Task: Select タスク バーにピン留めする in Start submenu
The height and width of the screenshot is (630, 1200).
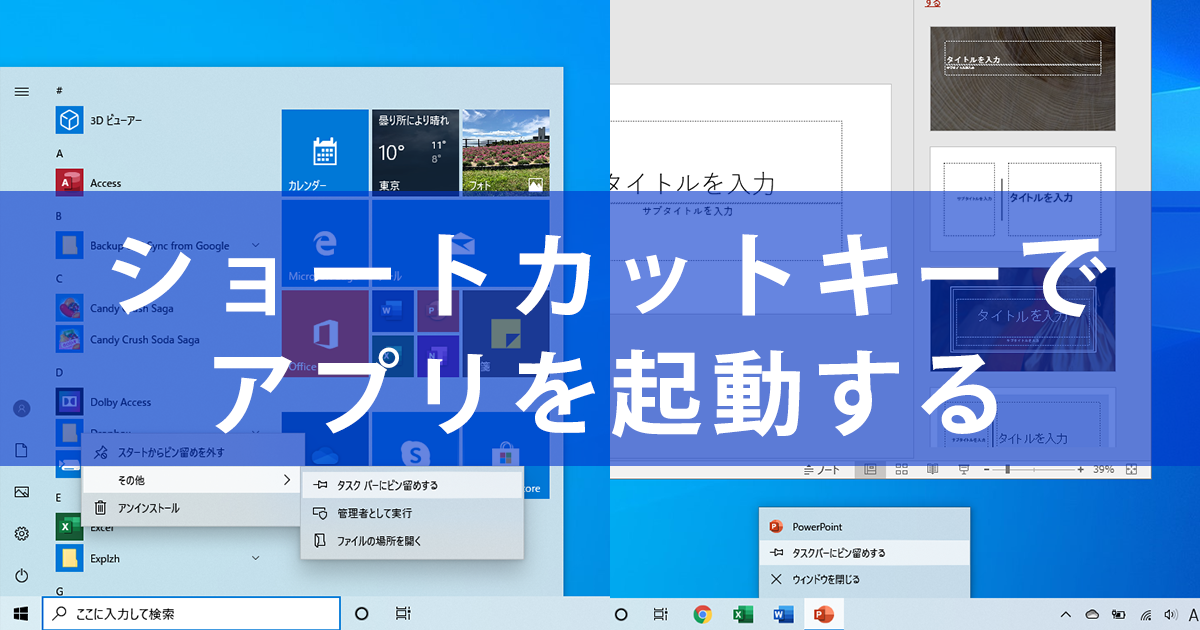Action: [412, 485]
